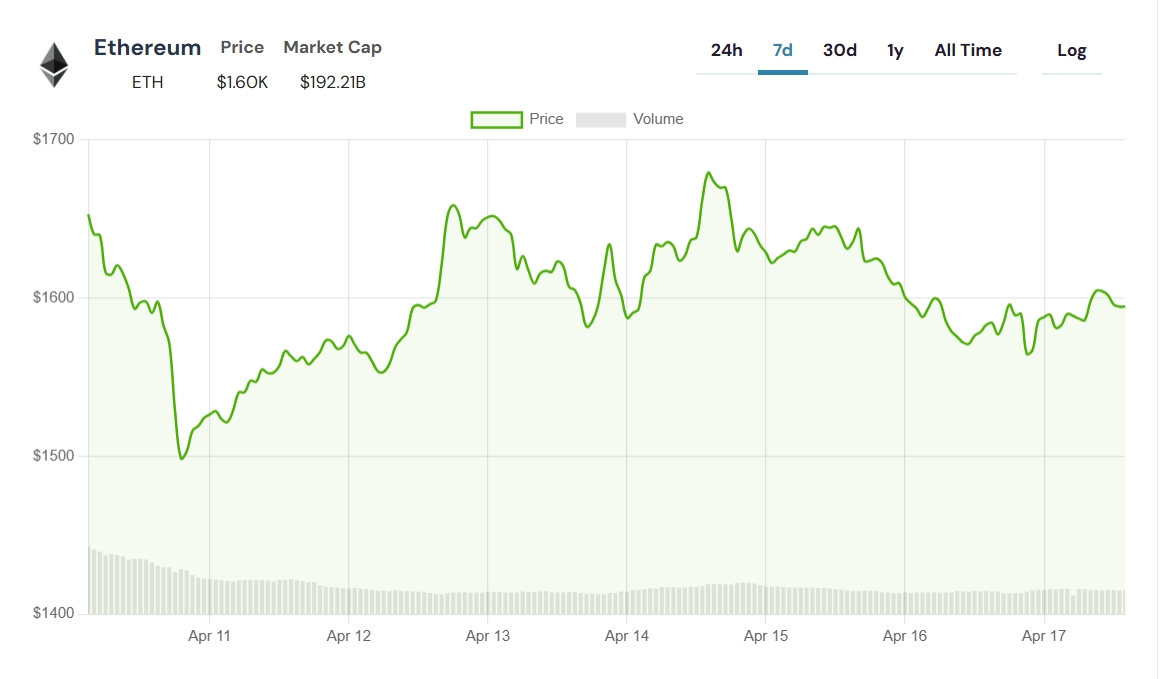Click the $1400 y-axis label
The height and width of the screenshot is (679, 1161).
(x=53, y=613)
